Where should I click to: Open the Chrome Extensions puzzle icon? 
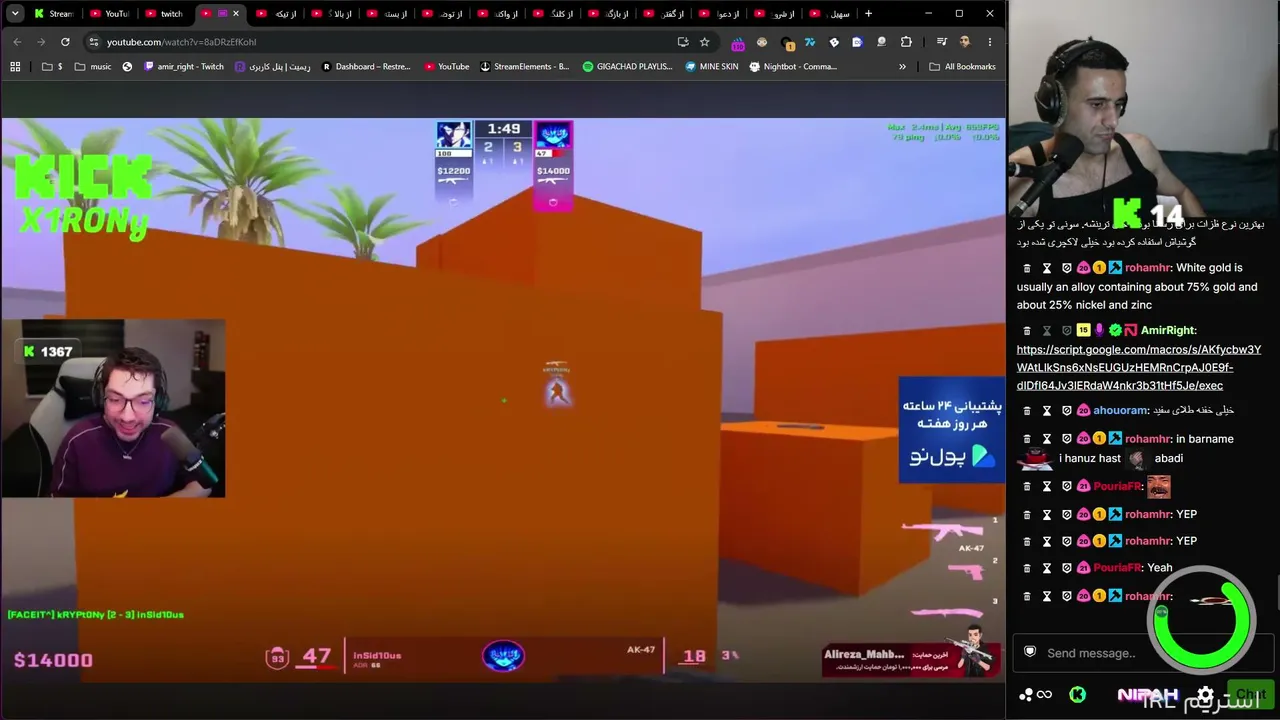coord(906,42)
